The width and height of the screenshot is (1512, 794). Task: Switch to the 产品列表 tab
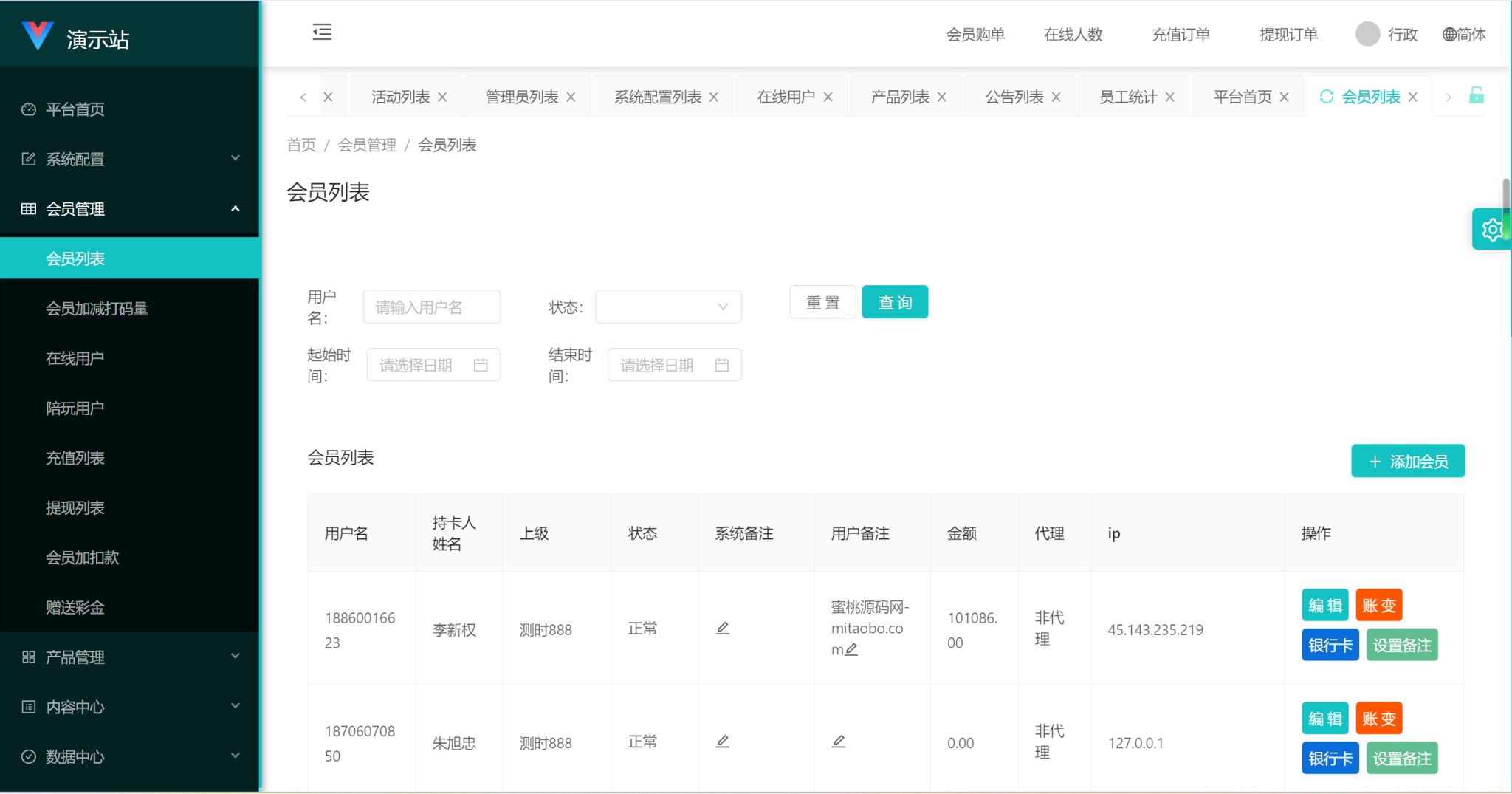click(900, 97)
